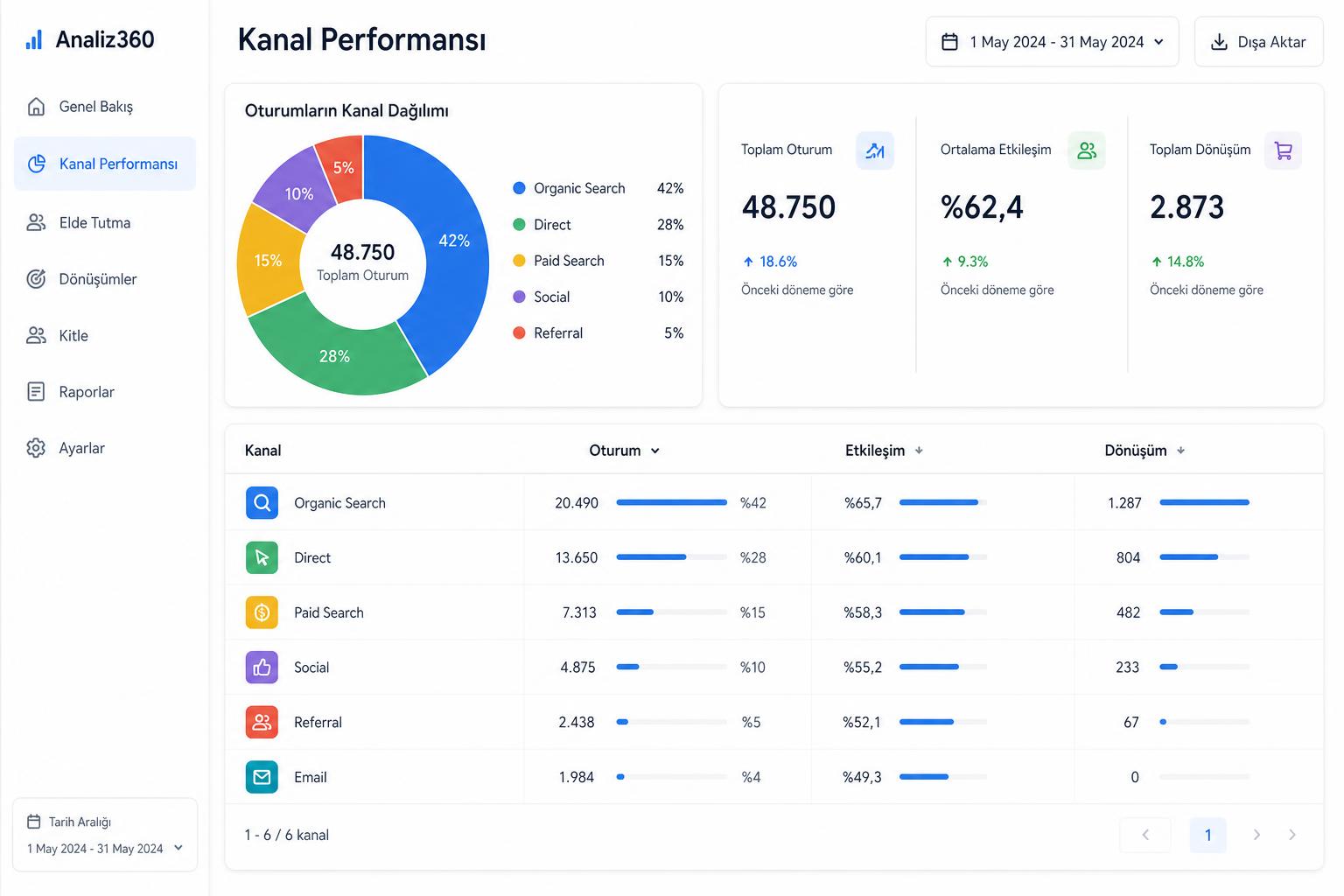Click Organic Search session progress bar
Screen dimensions: 1344x896
click(671, 502)
